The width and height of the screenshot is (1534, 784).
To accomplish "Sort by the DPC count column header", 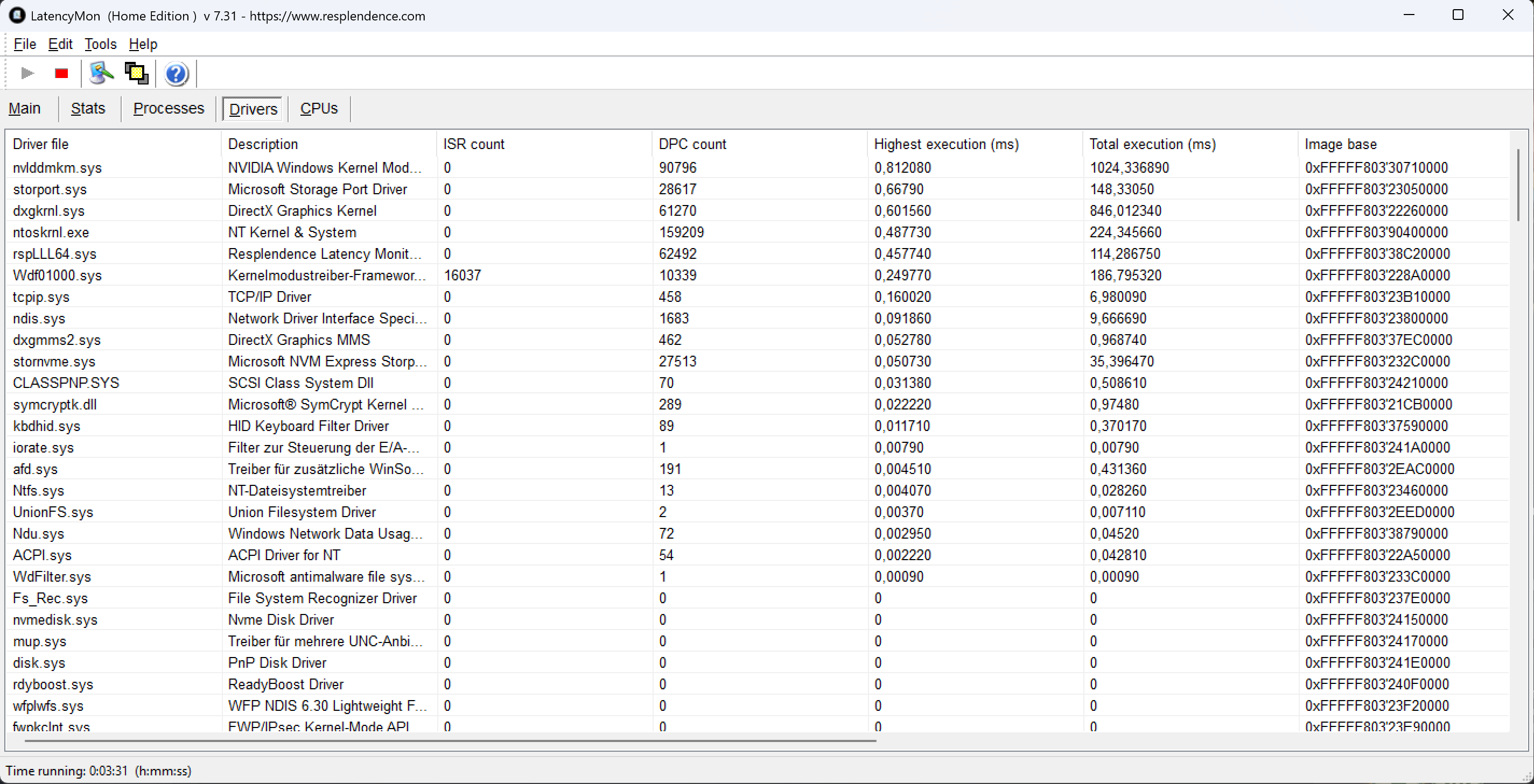I will click(692, 144).
